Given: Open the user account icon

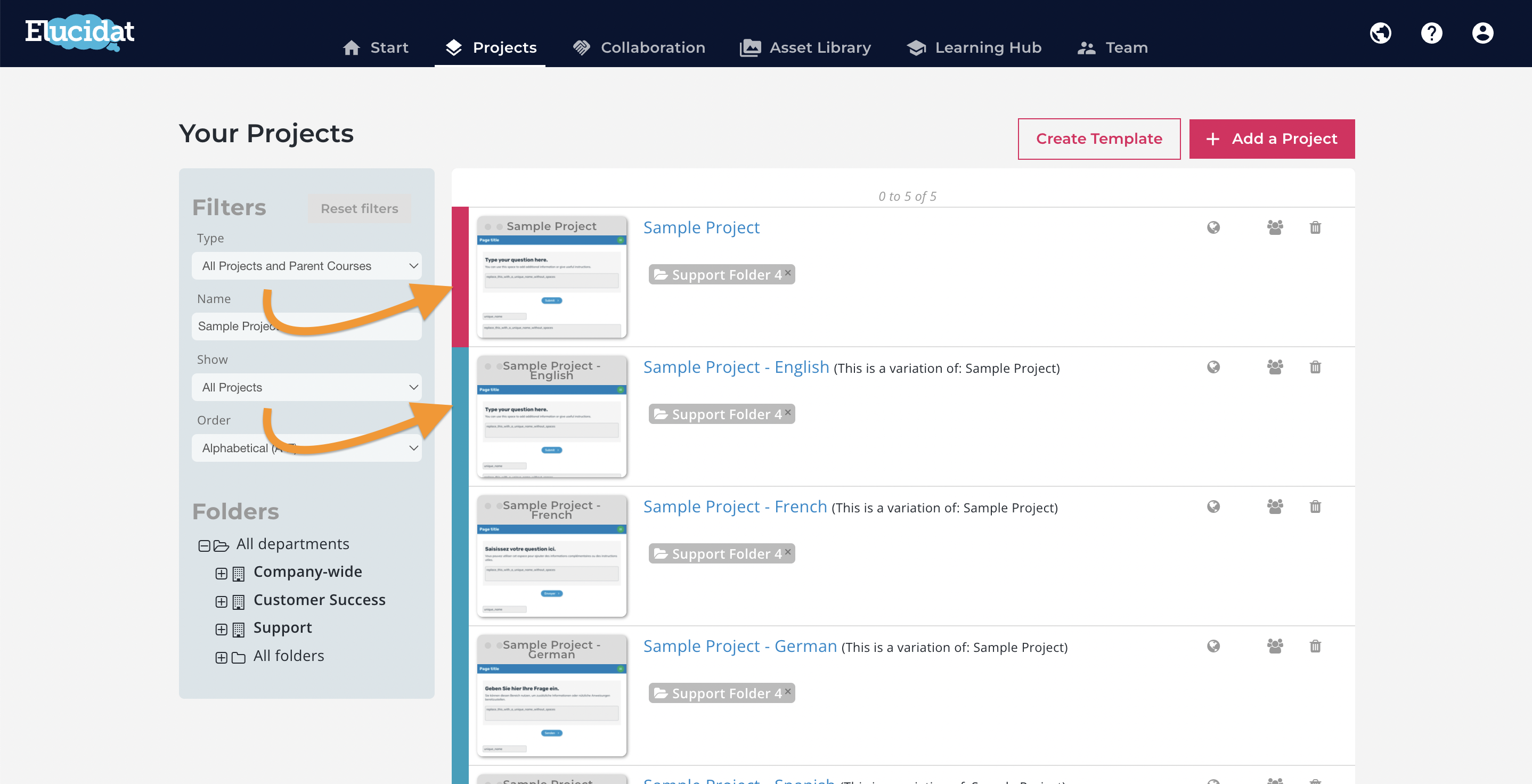Looking at the screenshot, I should pyautogui.click(x=1482, y=34).
